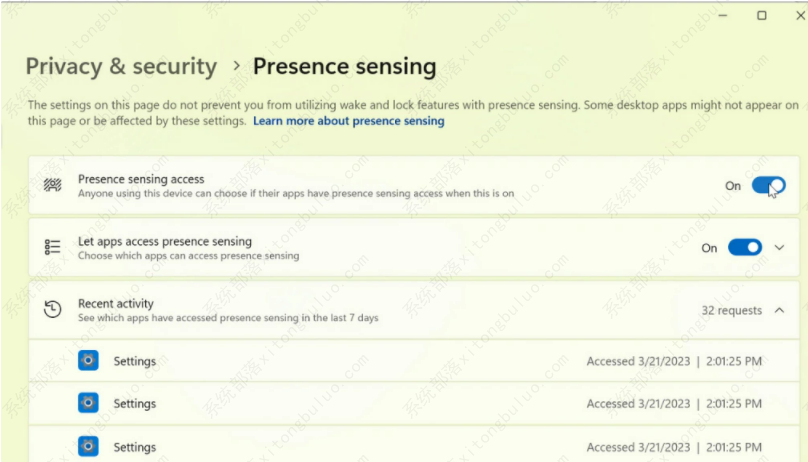Viewport: 808px width, 462px height.
Task: Click the 32 requests label
Action: click(732, 310)
